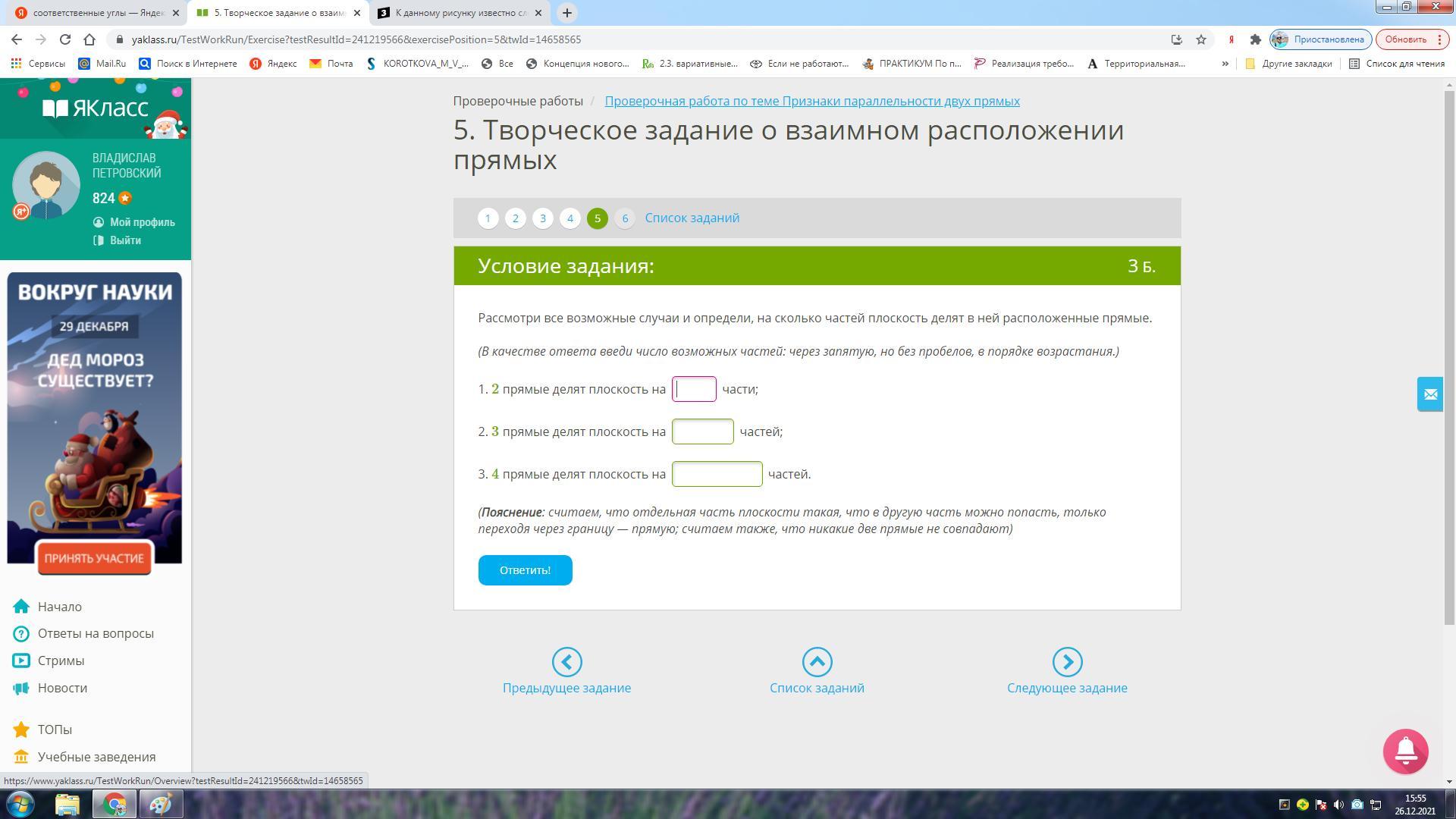Open the Список заданий link near task numbers
This screenshot has width=1456, height=819.
click(692, 218)
